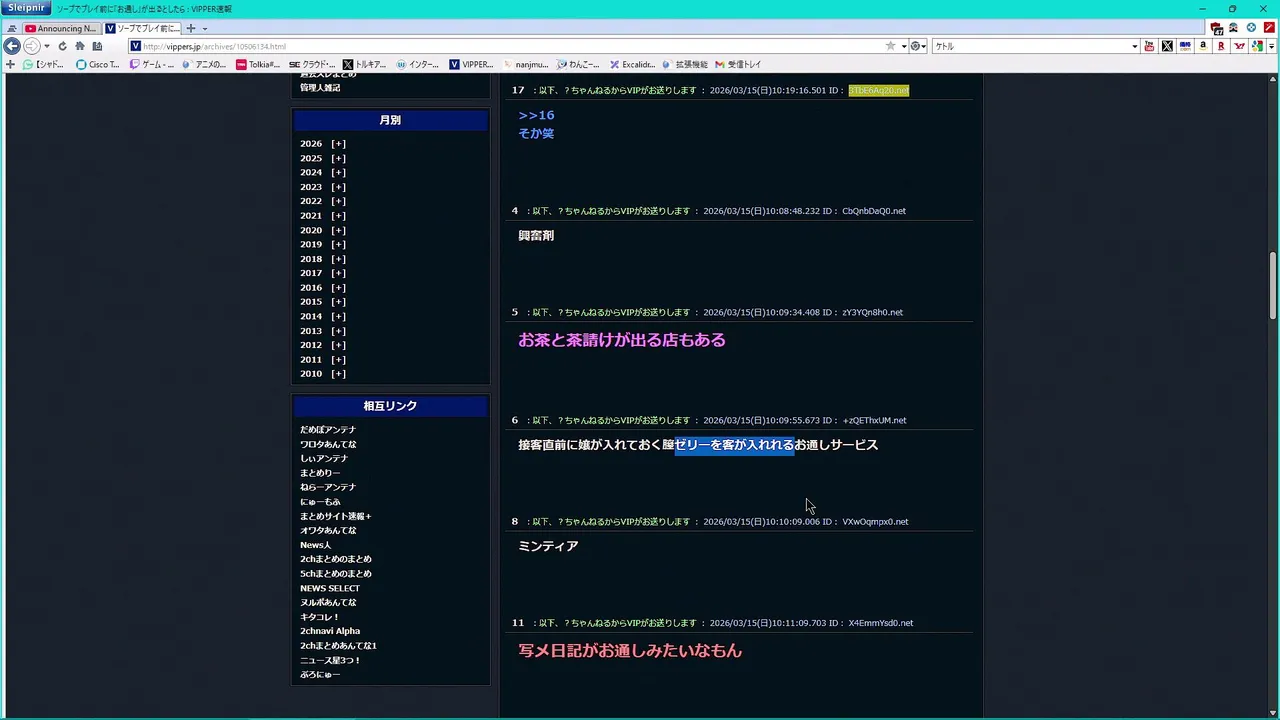Click the bookmark star in address bar
The image size is (1280, 720).
(890, 46)
